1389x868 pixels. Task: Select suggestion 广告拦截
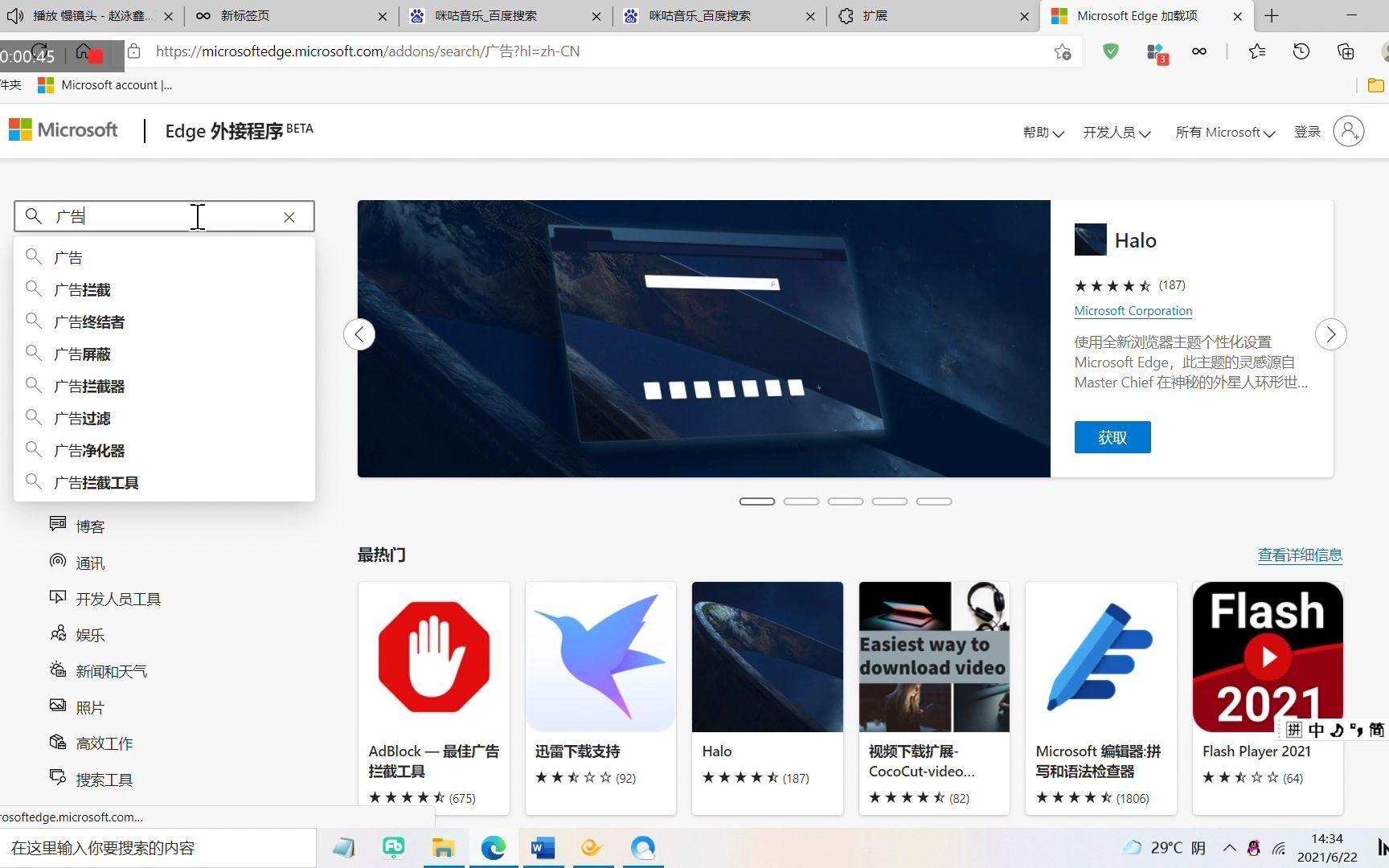[x=164, y=289]
